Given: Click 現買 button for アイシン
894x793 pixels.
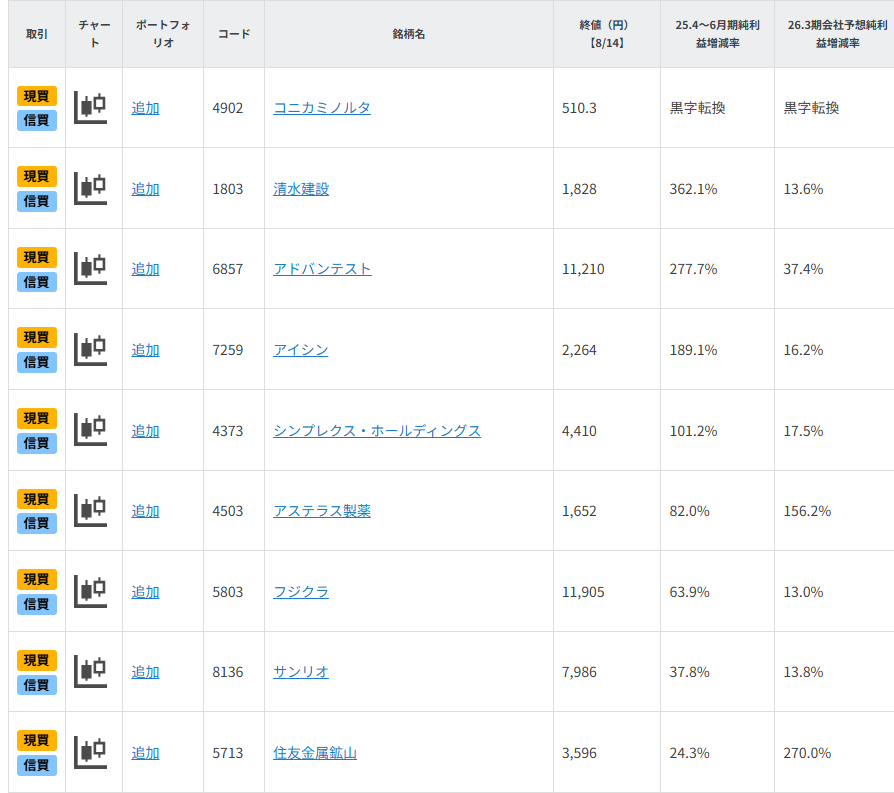Looking at the screenshot, I should [36, 337].
